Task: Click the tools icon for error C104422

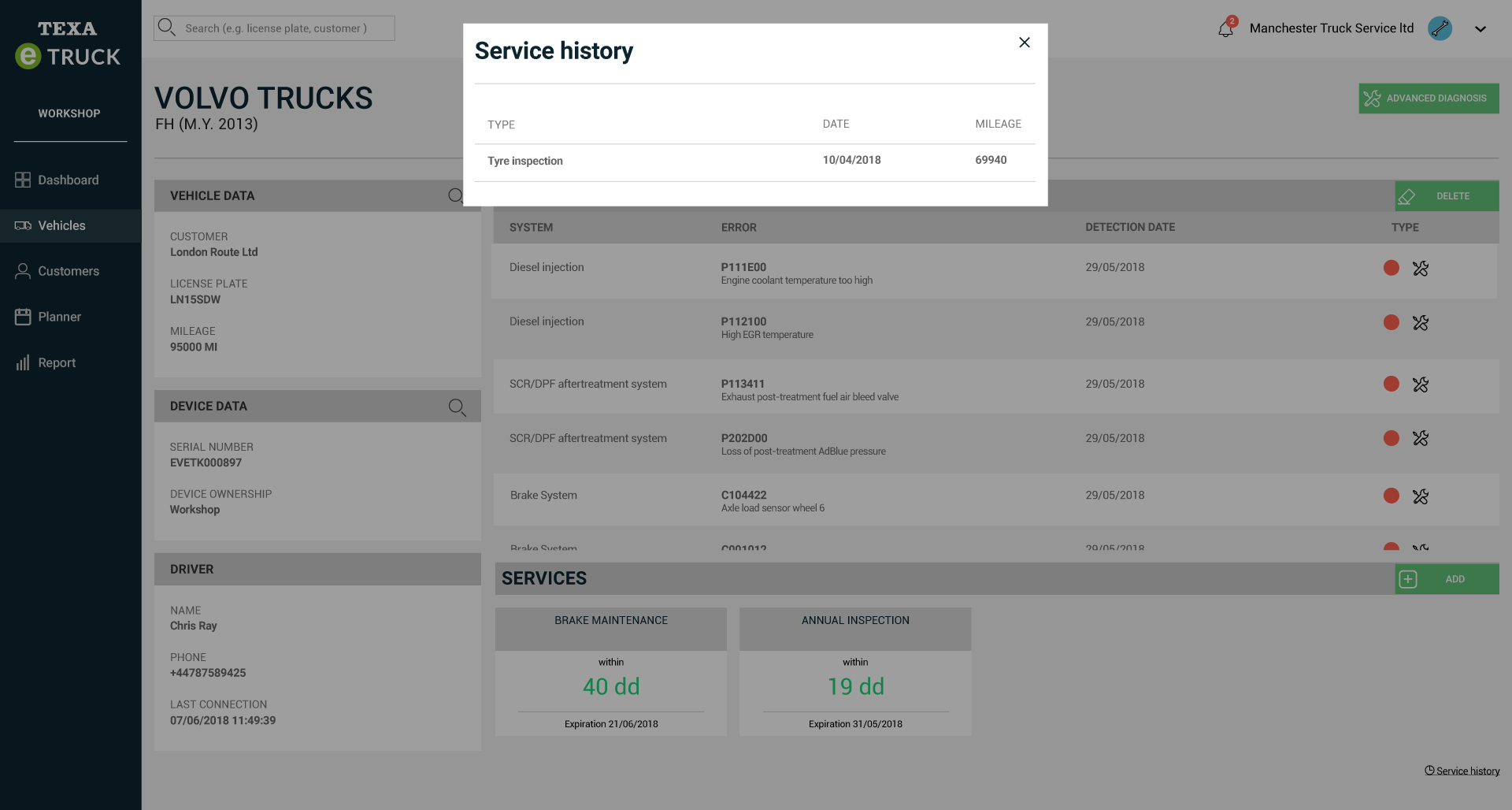Action: (x=1420, y=496)
